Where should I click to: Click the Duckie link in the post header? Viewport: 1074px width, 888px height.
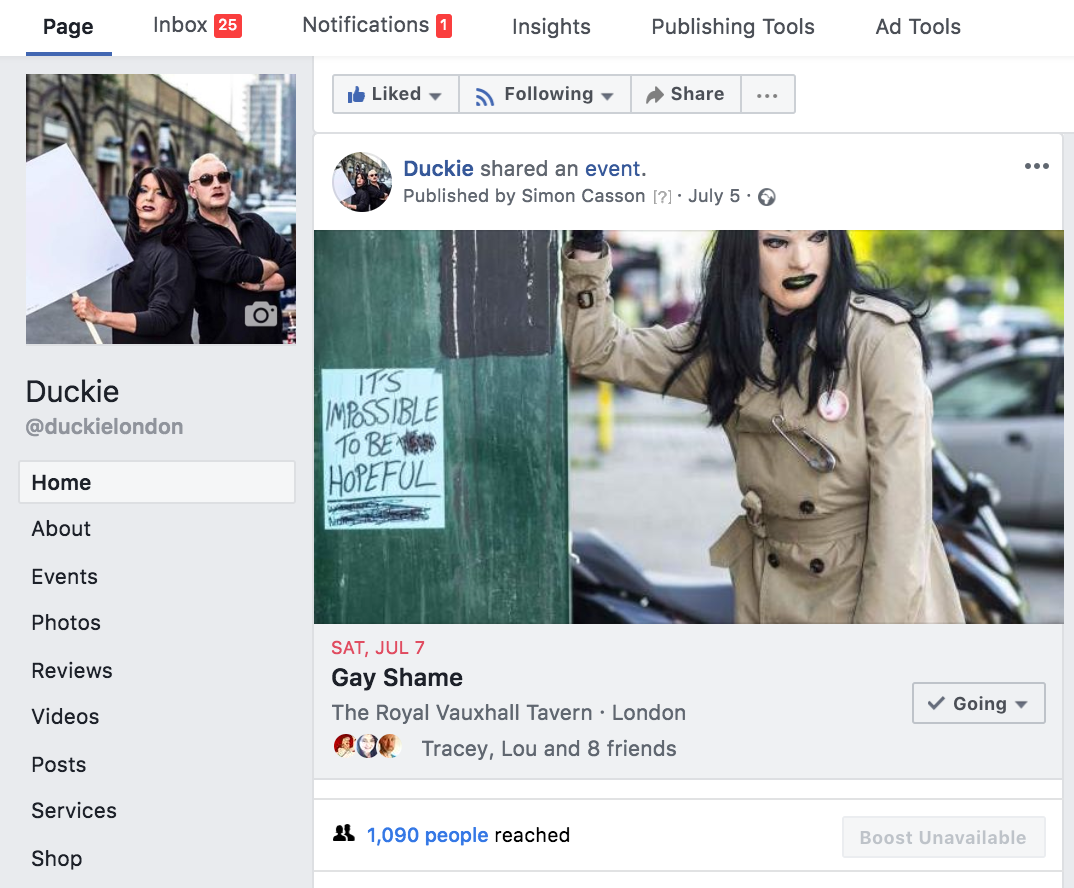pos(438,169)
